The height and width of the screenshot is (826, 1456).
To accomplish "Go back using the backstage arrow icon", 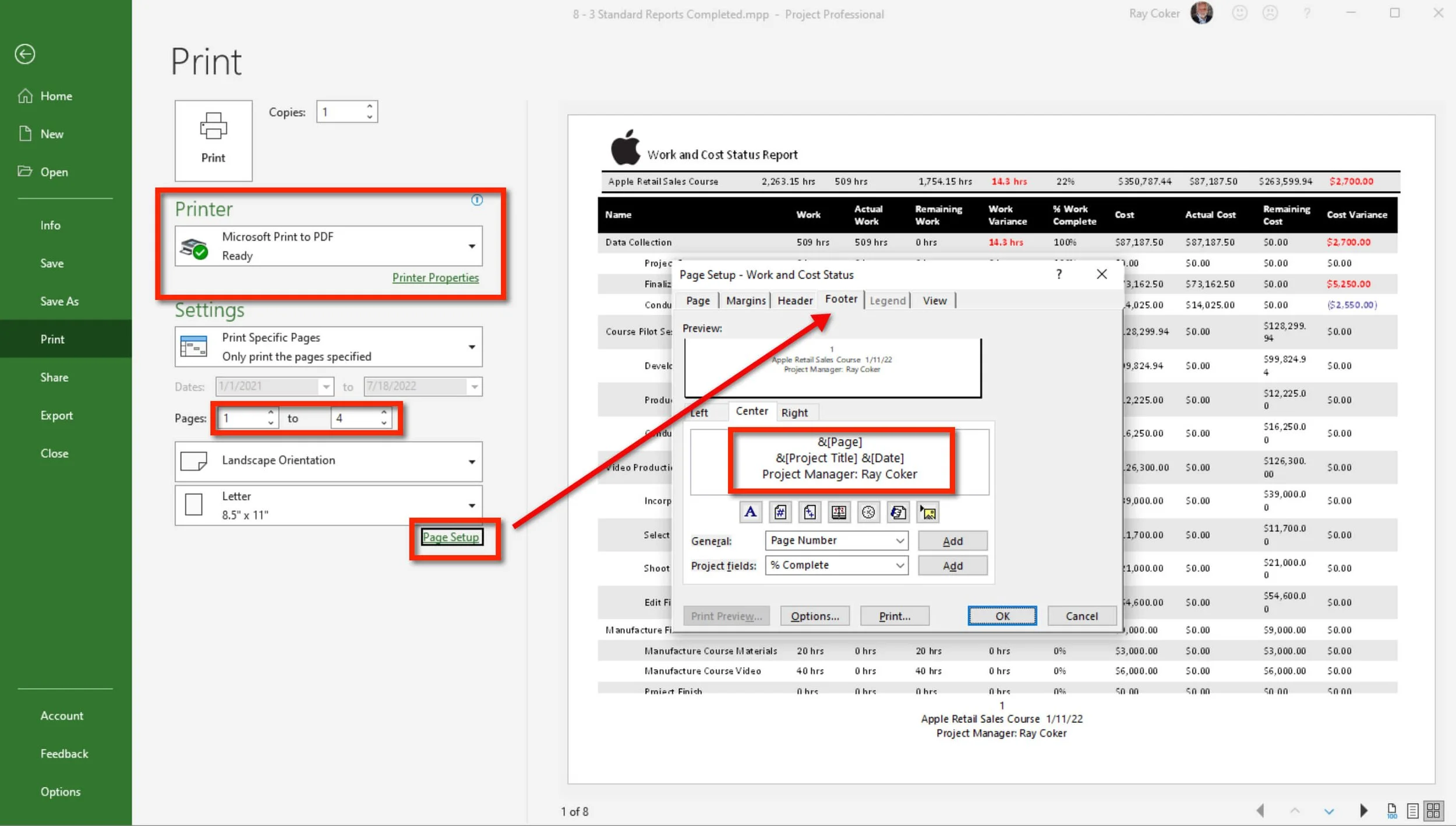I will (25, 54).
